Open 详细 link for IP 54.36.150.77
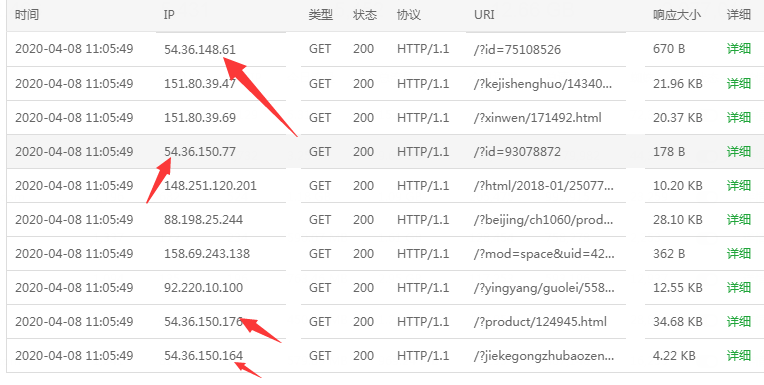This screenshot has height=385, width=764. pyautogui.click(x=739, y=152)
